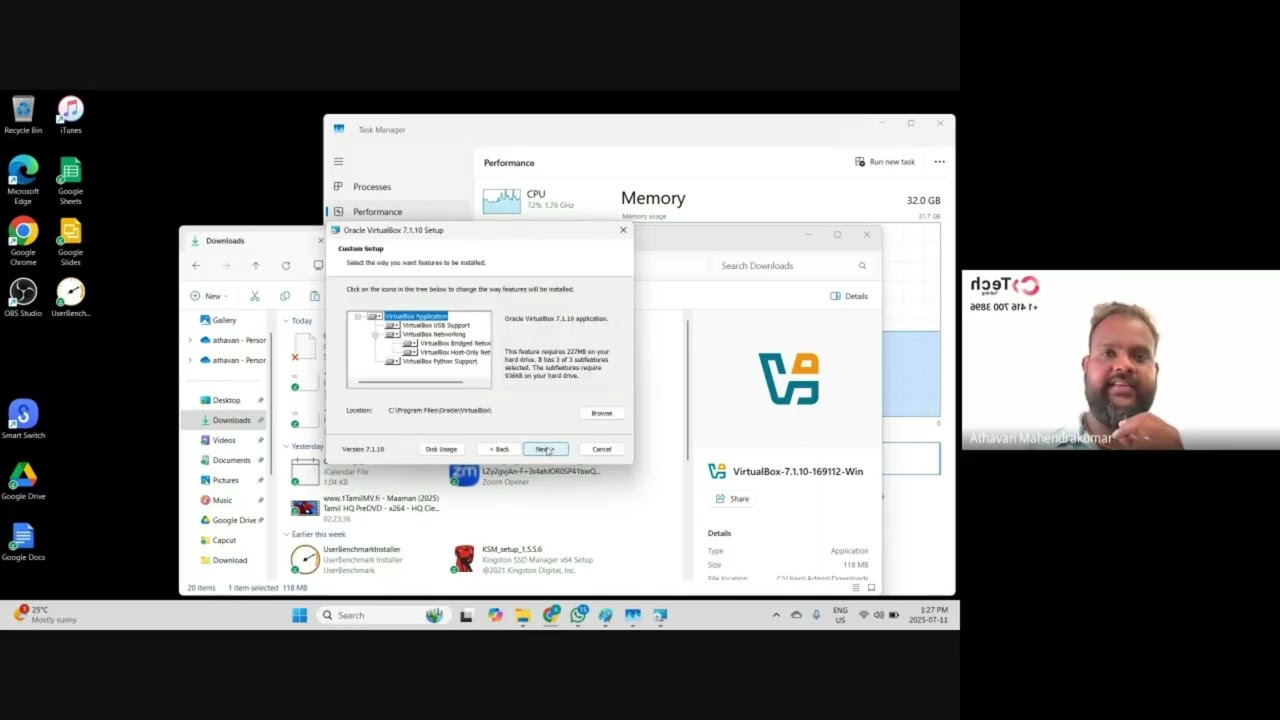Open the Google Docs desktop shortcut

point(23,541)
